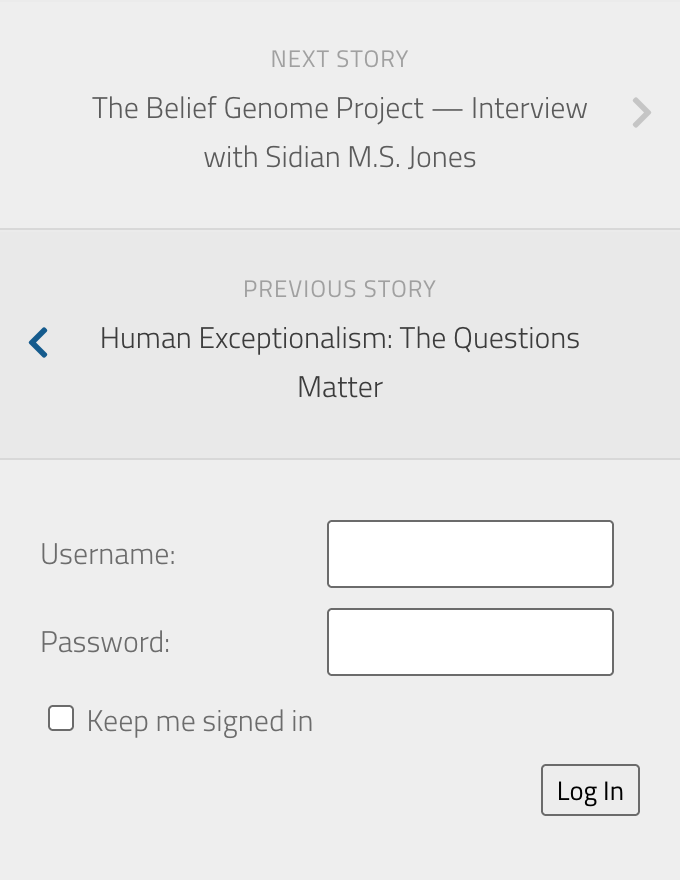The height and width of the screenshot is (880, 680).
Task: Click inside the Username input field
Action: tap(470, 553)
